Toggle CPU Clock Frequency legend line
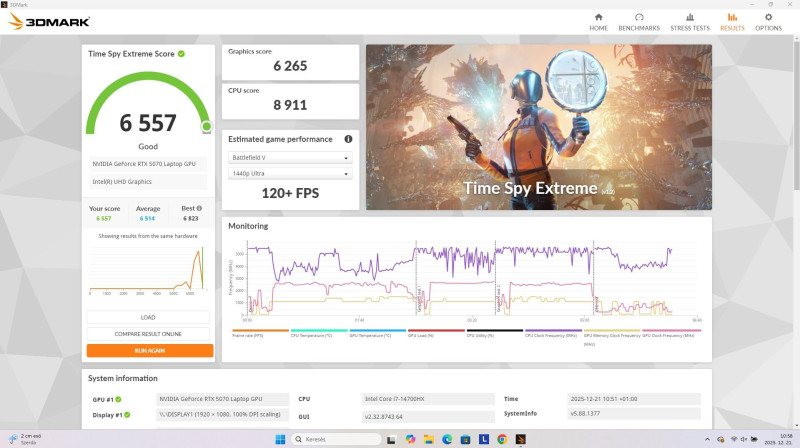Viewport: 800px width, 448px height. pyautogui.click(x=554, y=333)
